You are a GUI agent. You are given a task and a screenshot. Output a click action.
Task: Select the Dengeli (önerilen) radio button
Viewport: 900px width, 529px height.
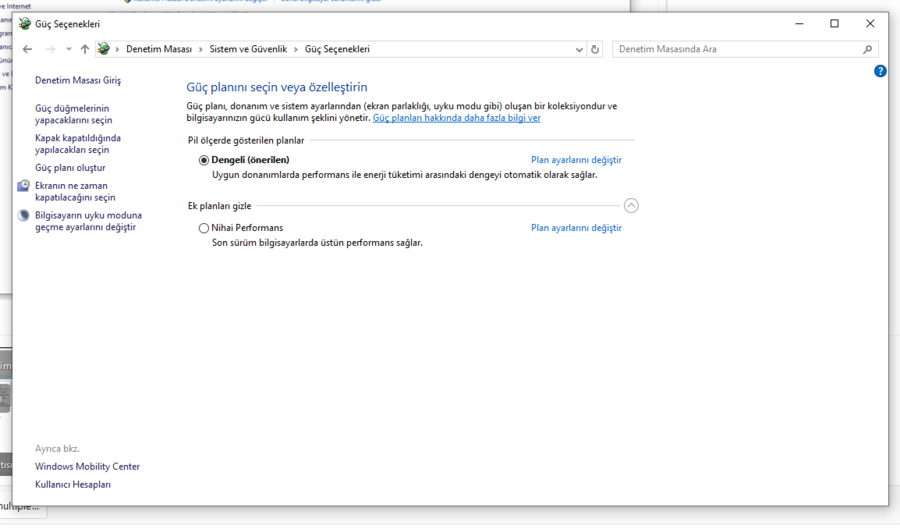pyautogui.click(x=204, y=160)
